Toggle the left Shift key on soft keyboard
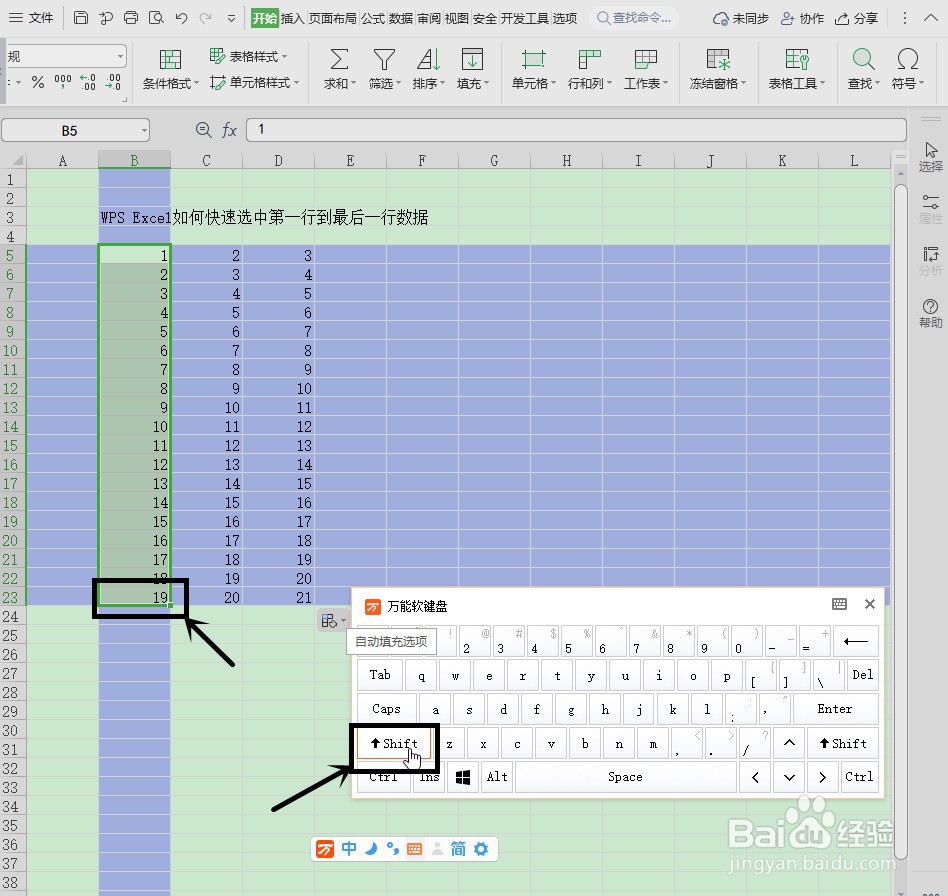 click(x=394, y=743)
